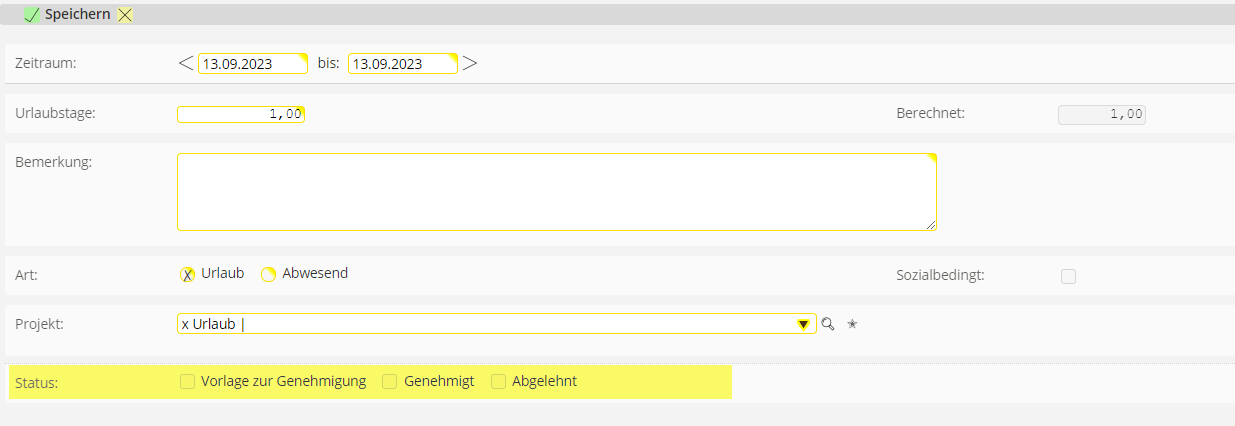Check the Vorlage zur Genehmigung checkbox
1235x426 pixels.
(187, 381)
